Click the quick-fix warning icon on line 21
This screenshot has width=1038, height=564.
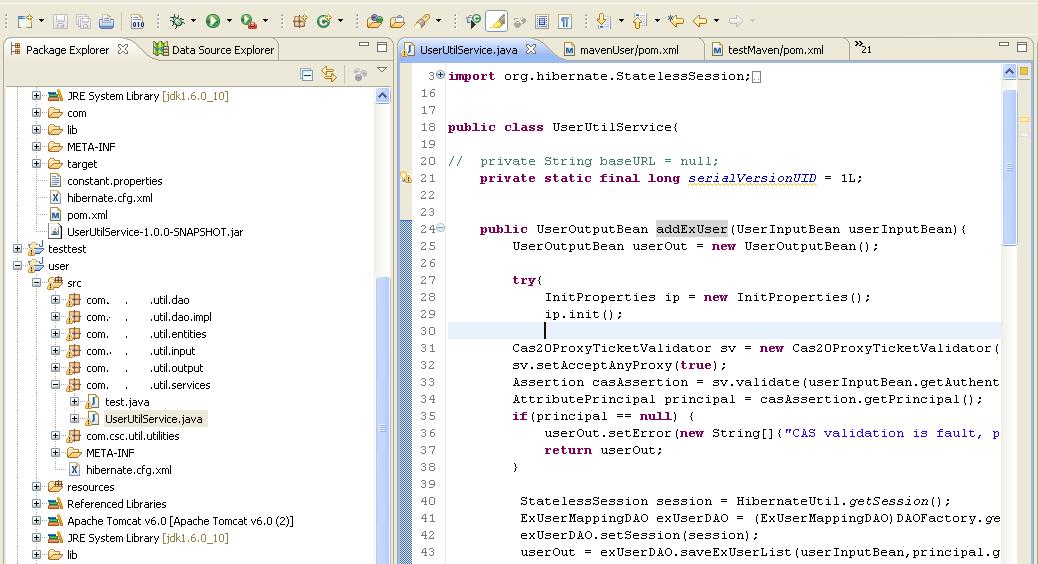click(x=406, y=177)
